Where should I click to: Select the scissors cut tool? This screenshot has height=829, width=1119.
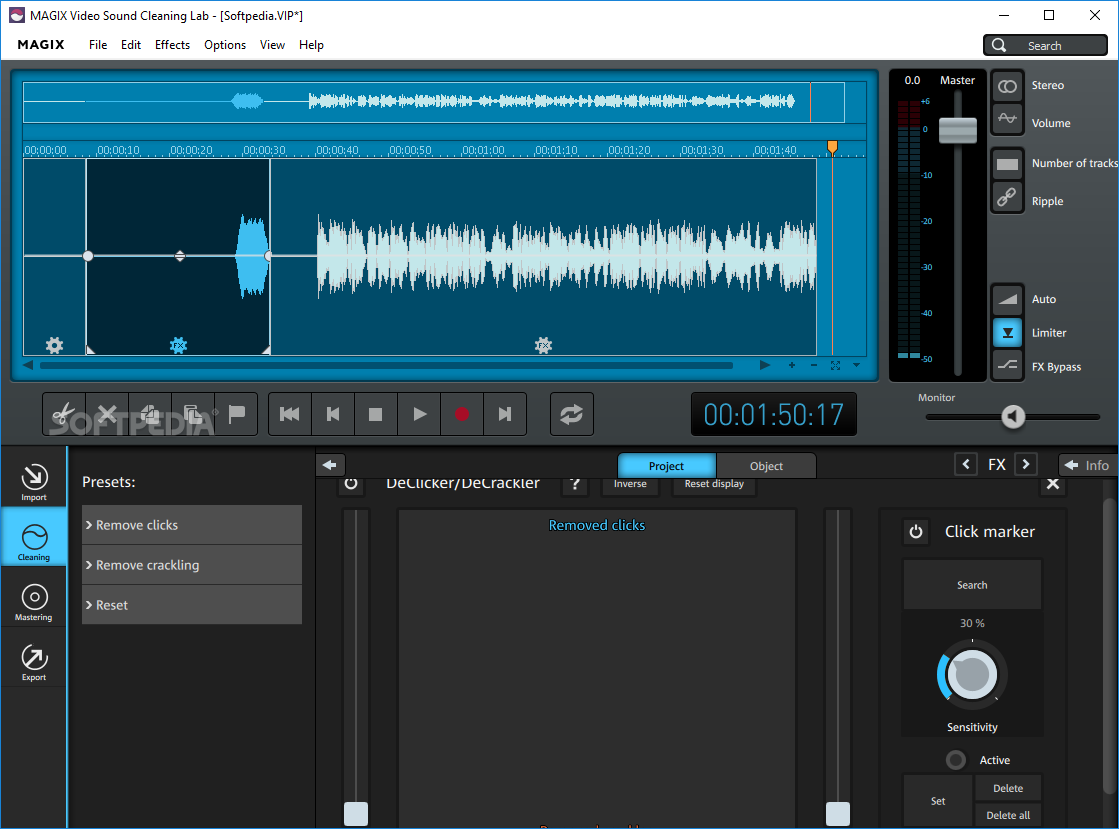64,414
